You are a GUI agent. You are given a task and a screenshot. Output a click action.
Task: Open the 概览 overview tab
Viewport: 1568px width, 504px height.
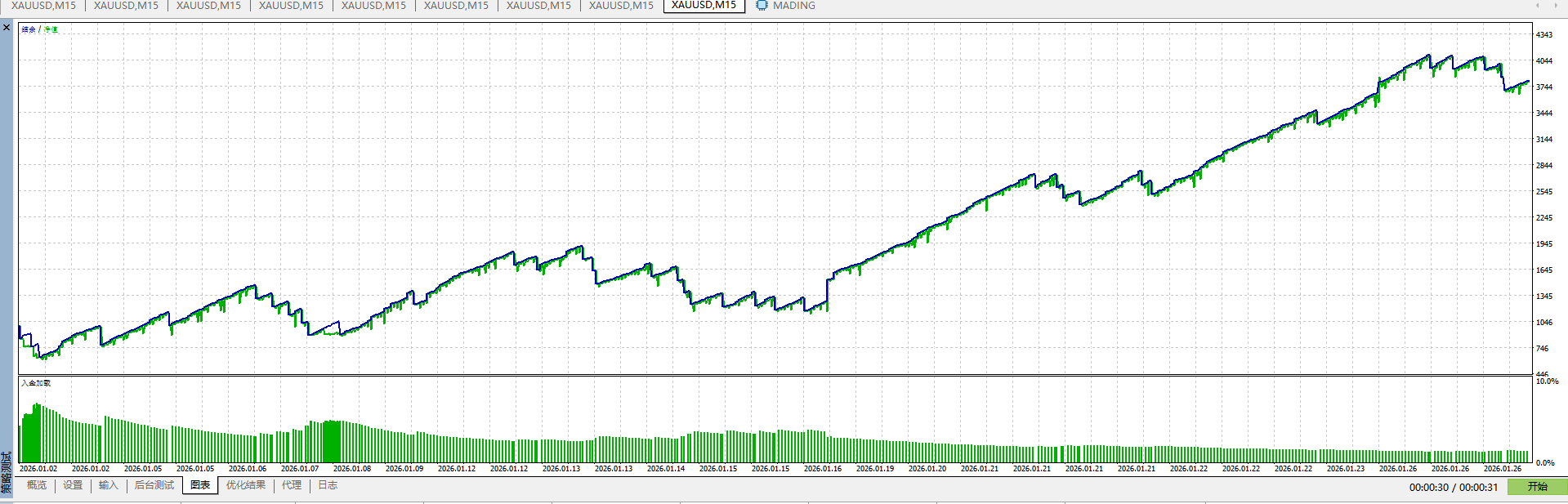click(x=37, y=485)
